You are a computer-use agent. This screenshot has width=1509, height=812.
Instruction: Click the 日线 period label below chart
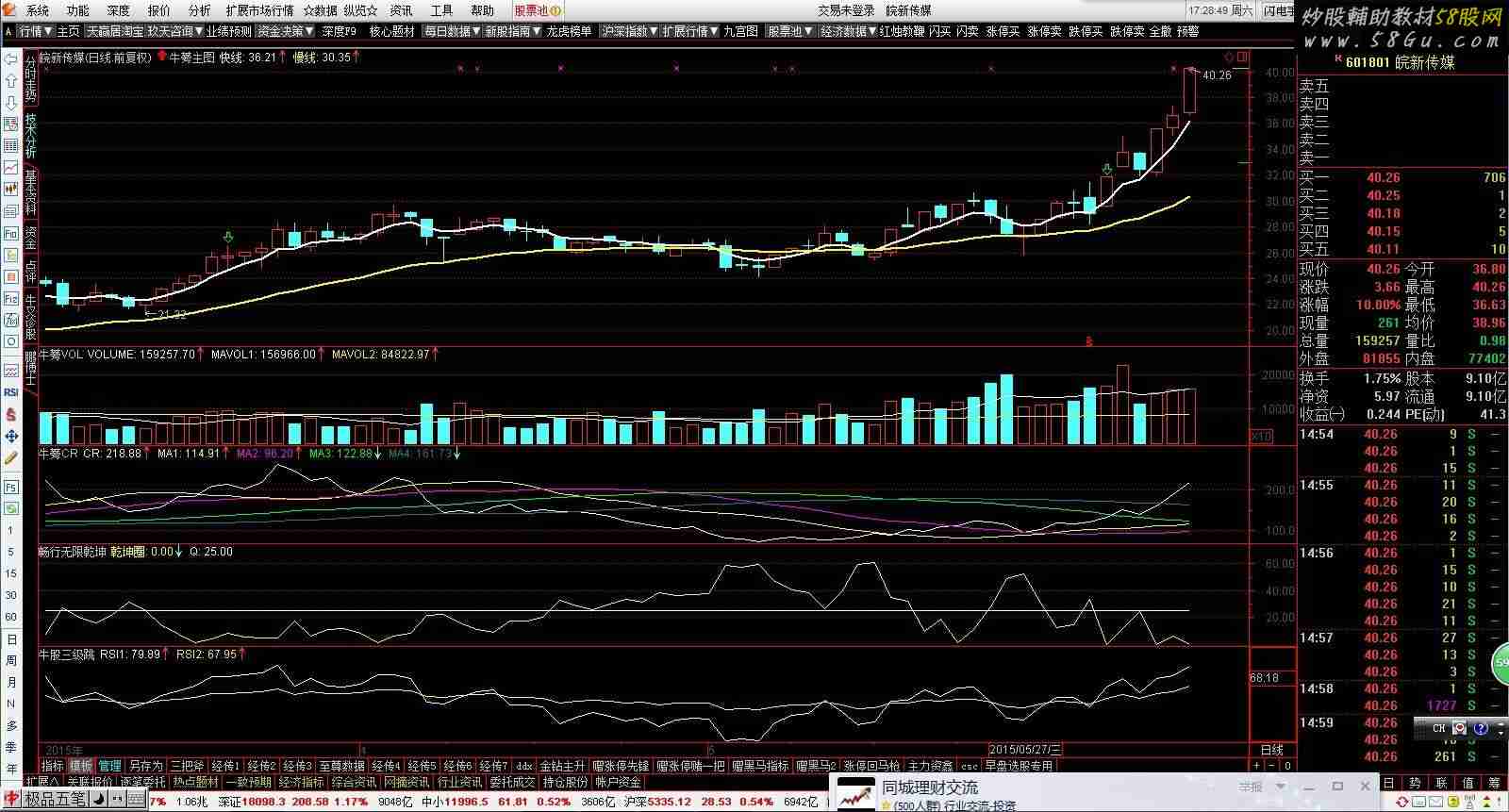[1272, 750]
